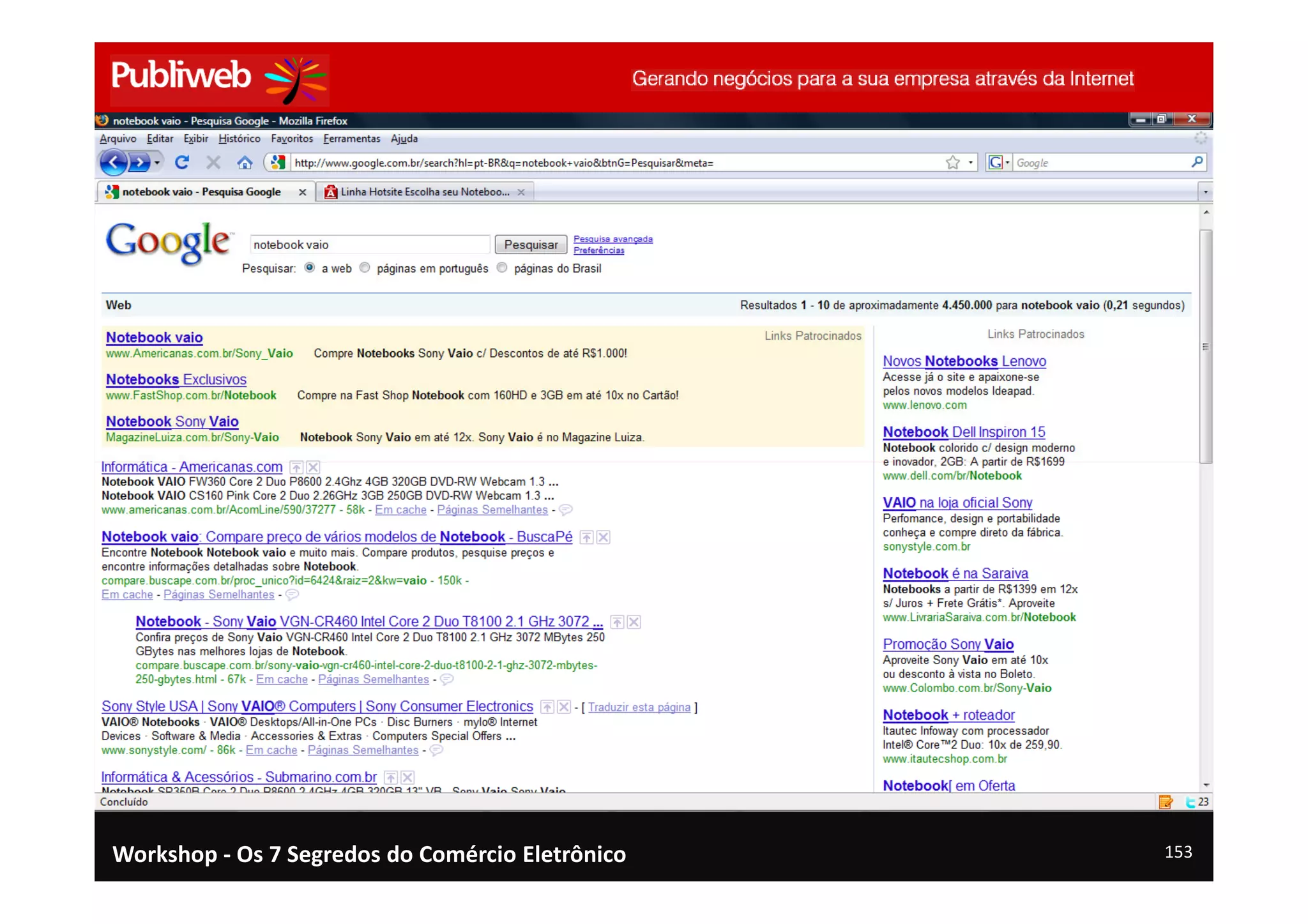This screenshot has width=1308, height=924.
Task: Select the 'a web' radio option
Action: (310, 268)
